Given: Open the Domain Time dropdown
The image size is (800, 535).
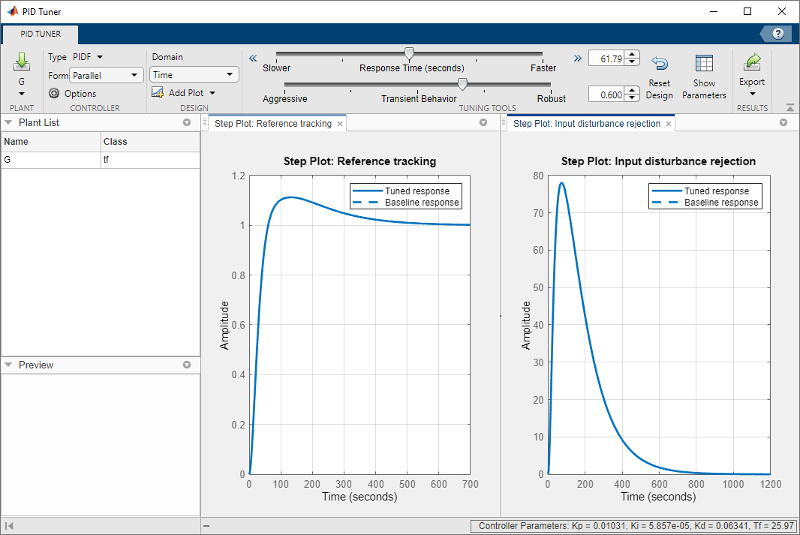Looking at the screenshot, I should (x=194, y=75).
